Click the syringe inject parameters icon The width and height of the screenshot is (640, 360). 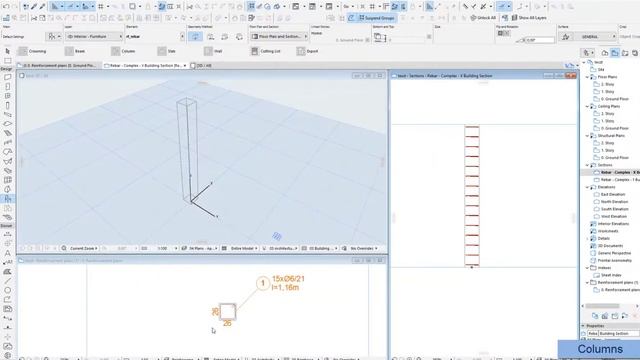[42, 7]
